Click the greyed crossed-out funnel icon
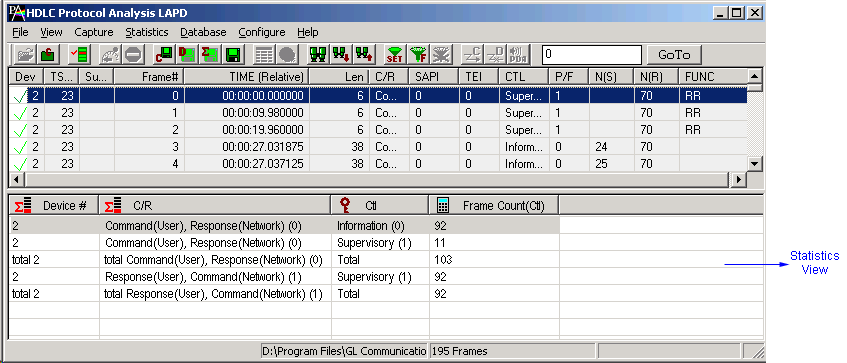847x363 pixels. tap(441, 55)
